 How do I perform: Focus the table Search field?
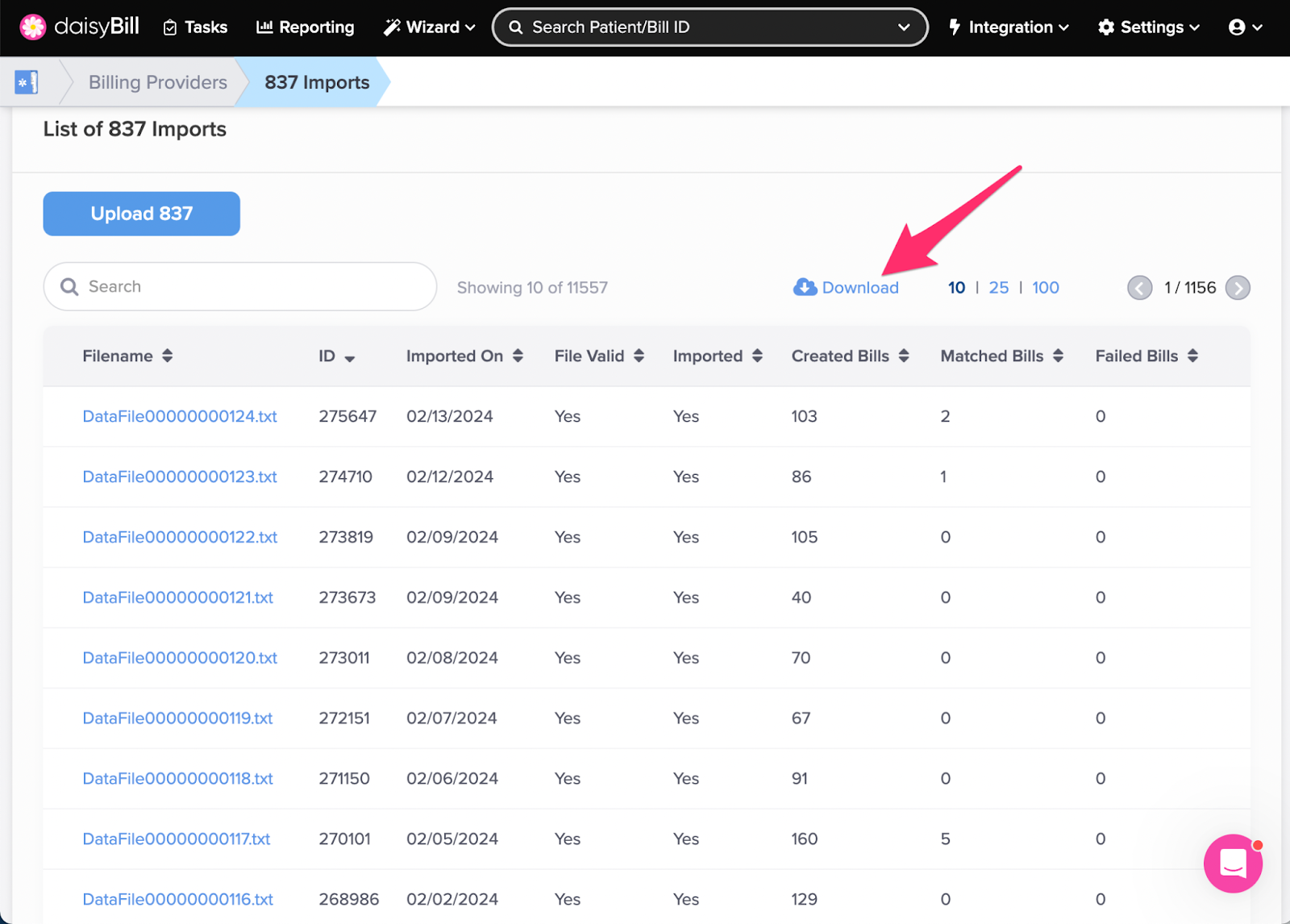point(240,286)
